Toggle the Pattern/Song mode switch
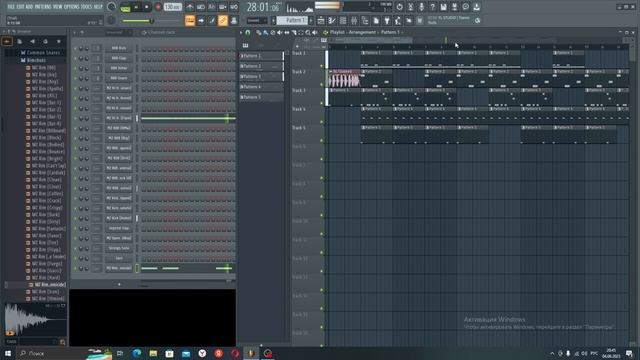The width and height of the screenshot is (640, 360). tap(125, 7)
